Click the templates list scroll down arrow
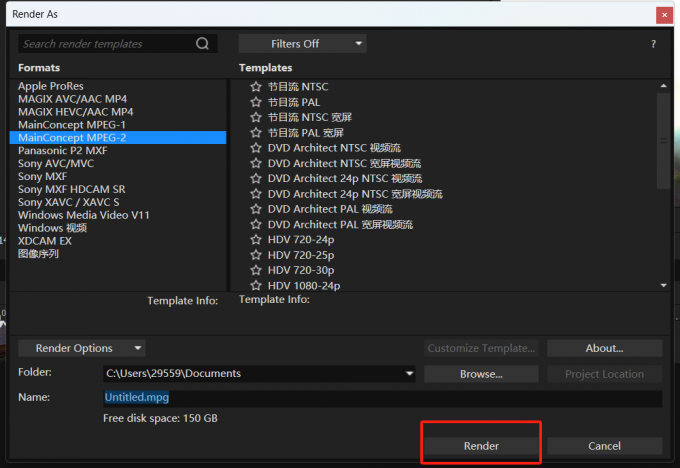The height and width of the screenshot is (468, 680). tap(664, 285)
